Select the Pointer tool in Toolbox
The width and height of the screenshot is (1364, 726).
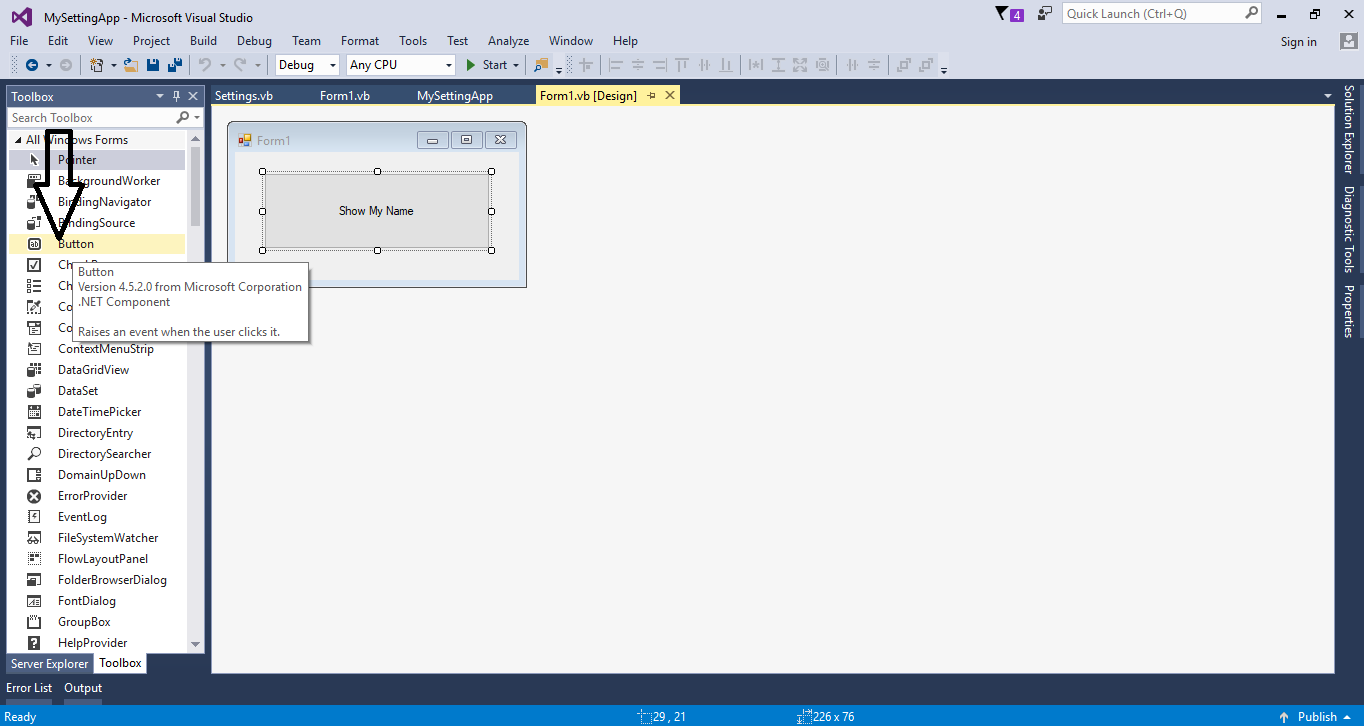97,160
